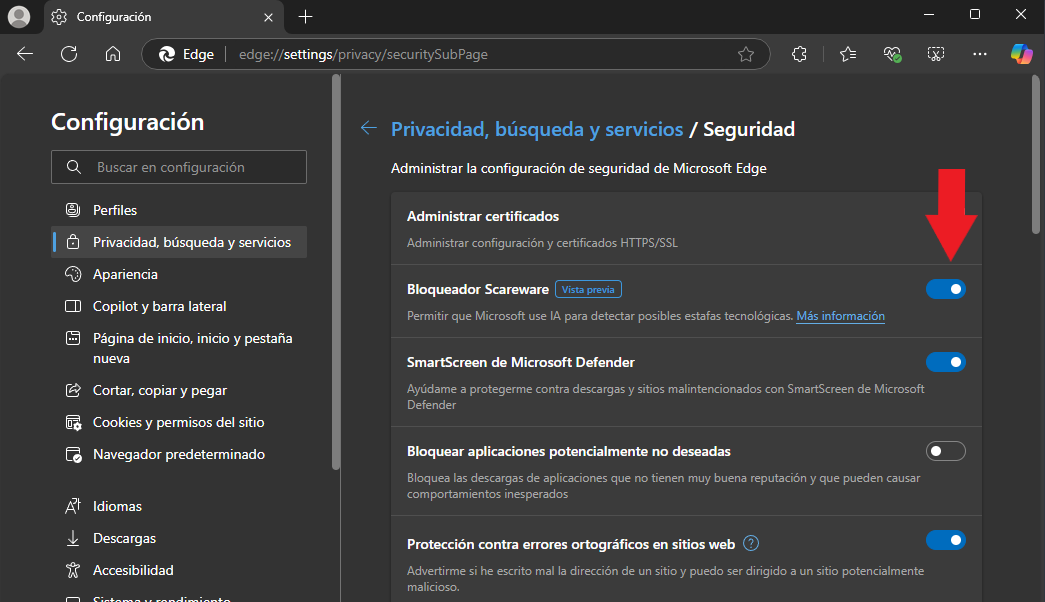Open Browser essentials heart icon
The height and width of the screenshot is (602, 1045).
pos(892,54)
